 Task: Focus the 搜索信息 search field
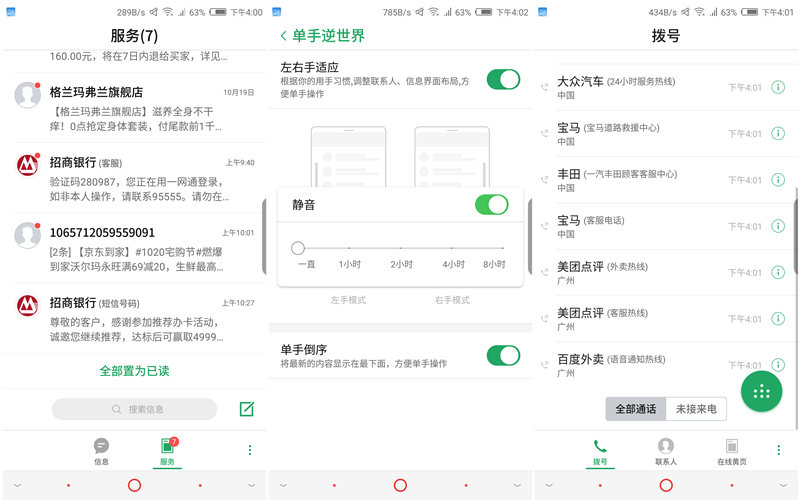[135, 409]
